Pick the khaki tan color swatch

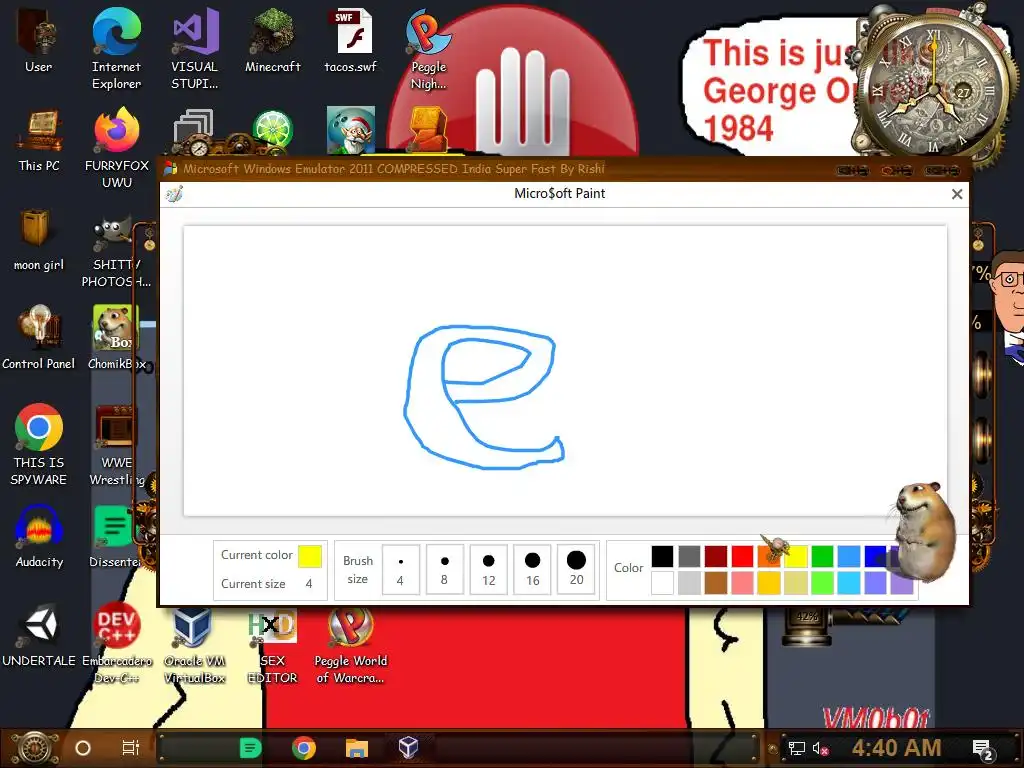click(796, 583)
